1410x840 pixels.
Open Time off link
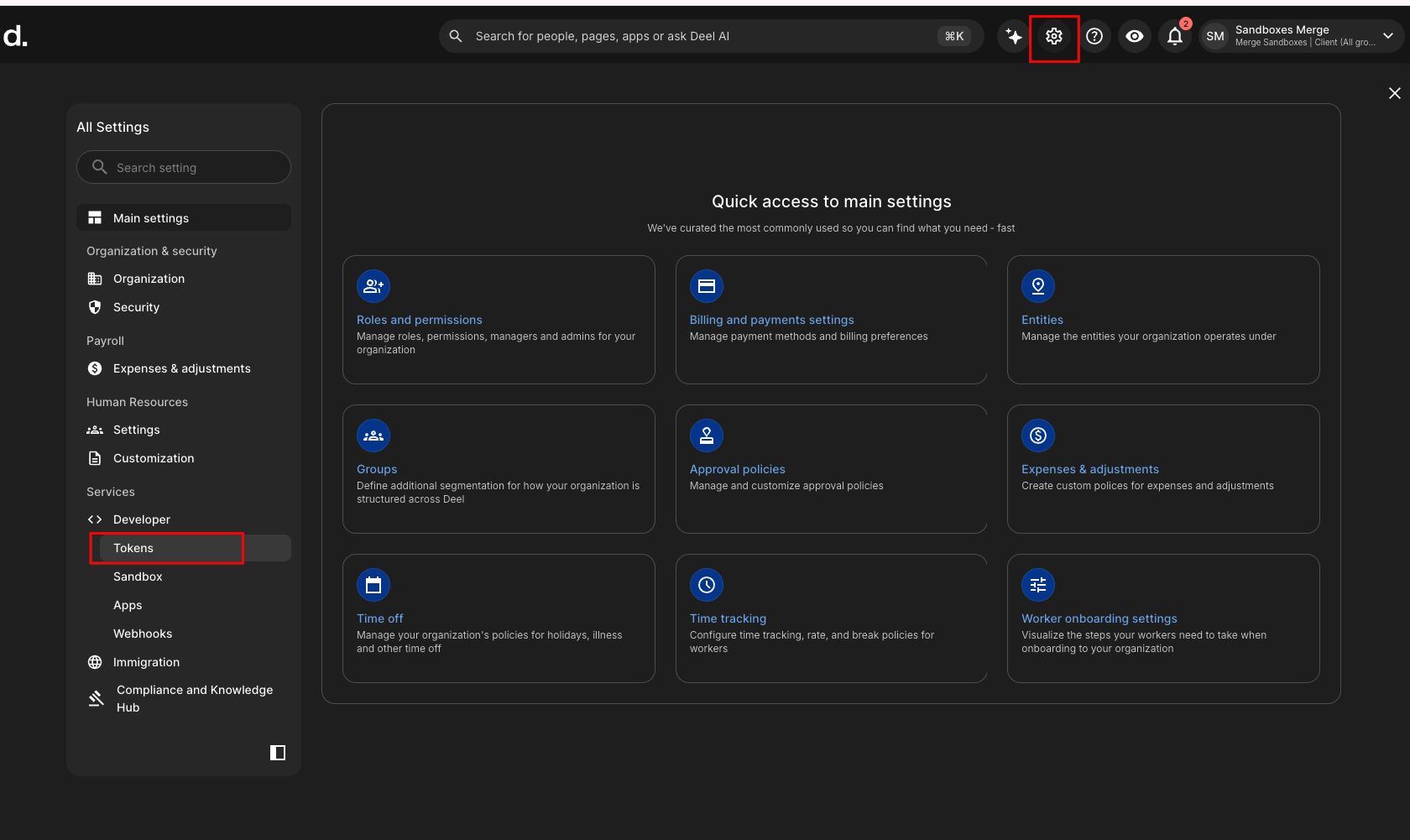pos(380,618)
